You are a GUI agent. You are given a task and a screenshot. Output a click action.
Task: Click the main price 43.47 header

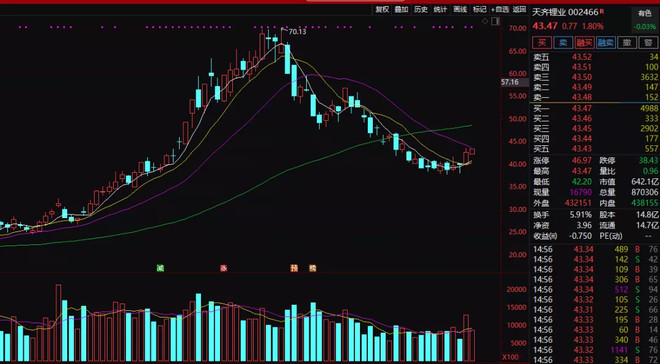point(545,26)
